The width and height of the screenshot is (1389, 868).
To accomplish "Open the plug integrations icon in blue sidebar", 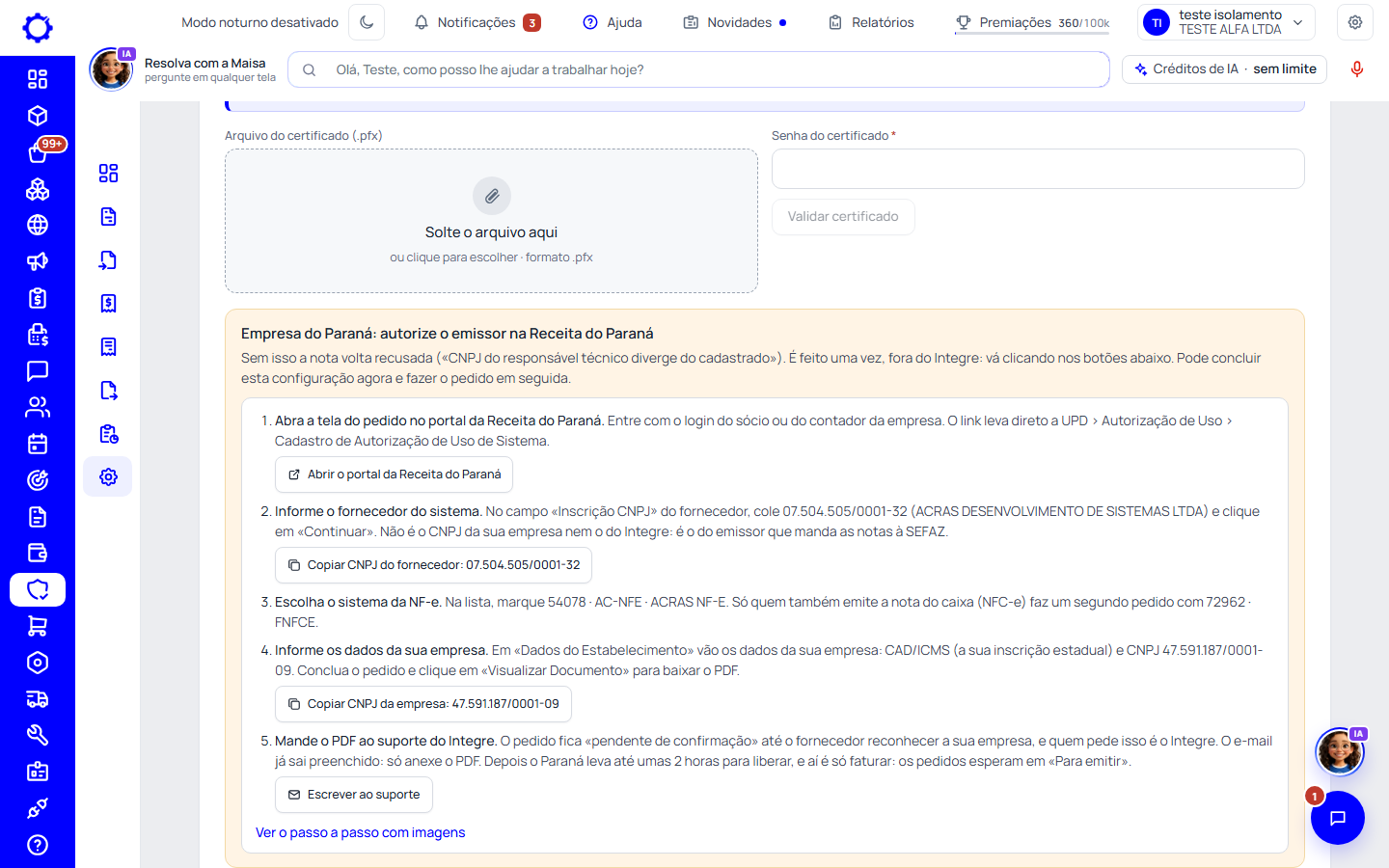I will pyautogui.click(x=38, y=808).
